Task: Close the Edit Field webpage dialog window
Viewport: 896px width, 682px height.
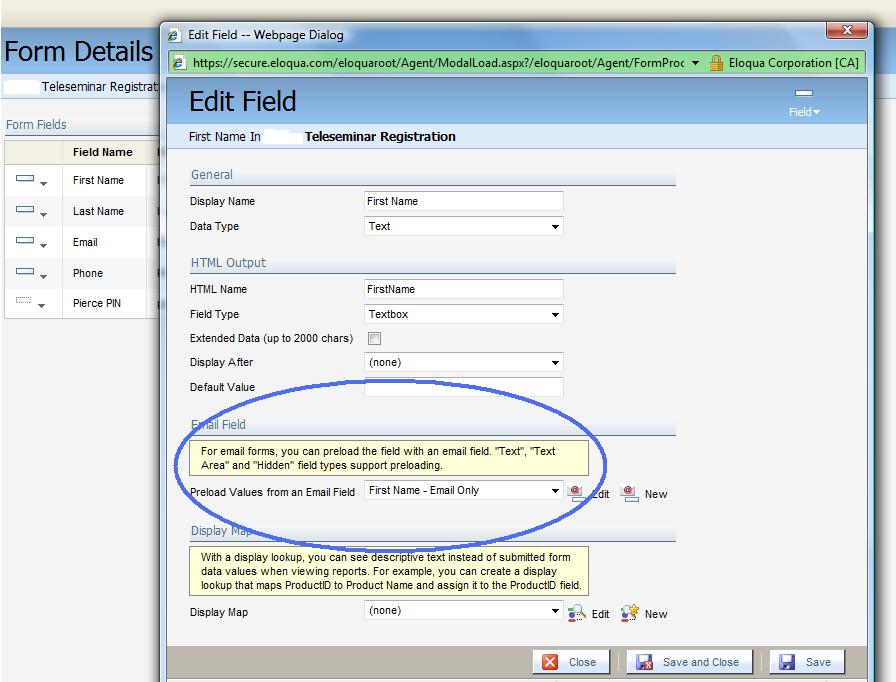Action: 847,30
